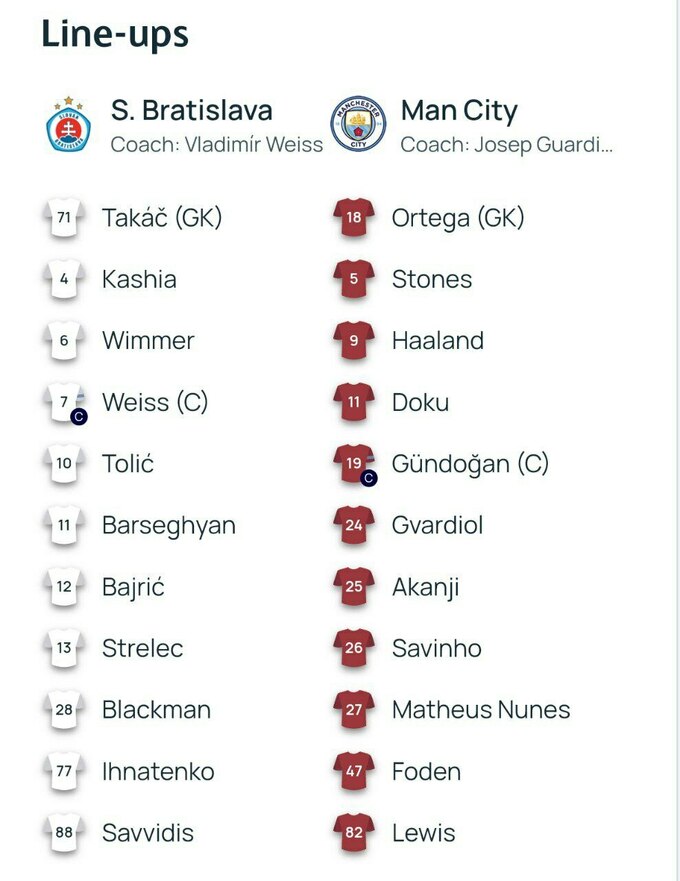Select Matheus Nunes in the line-up
Viewport: 680px width, 881px height.
481,710
